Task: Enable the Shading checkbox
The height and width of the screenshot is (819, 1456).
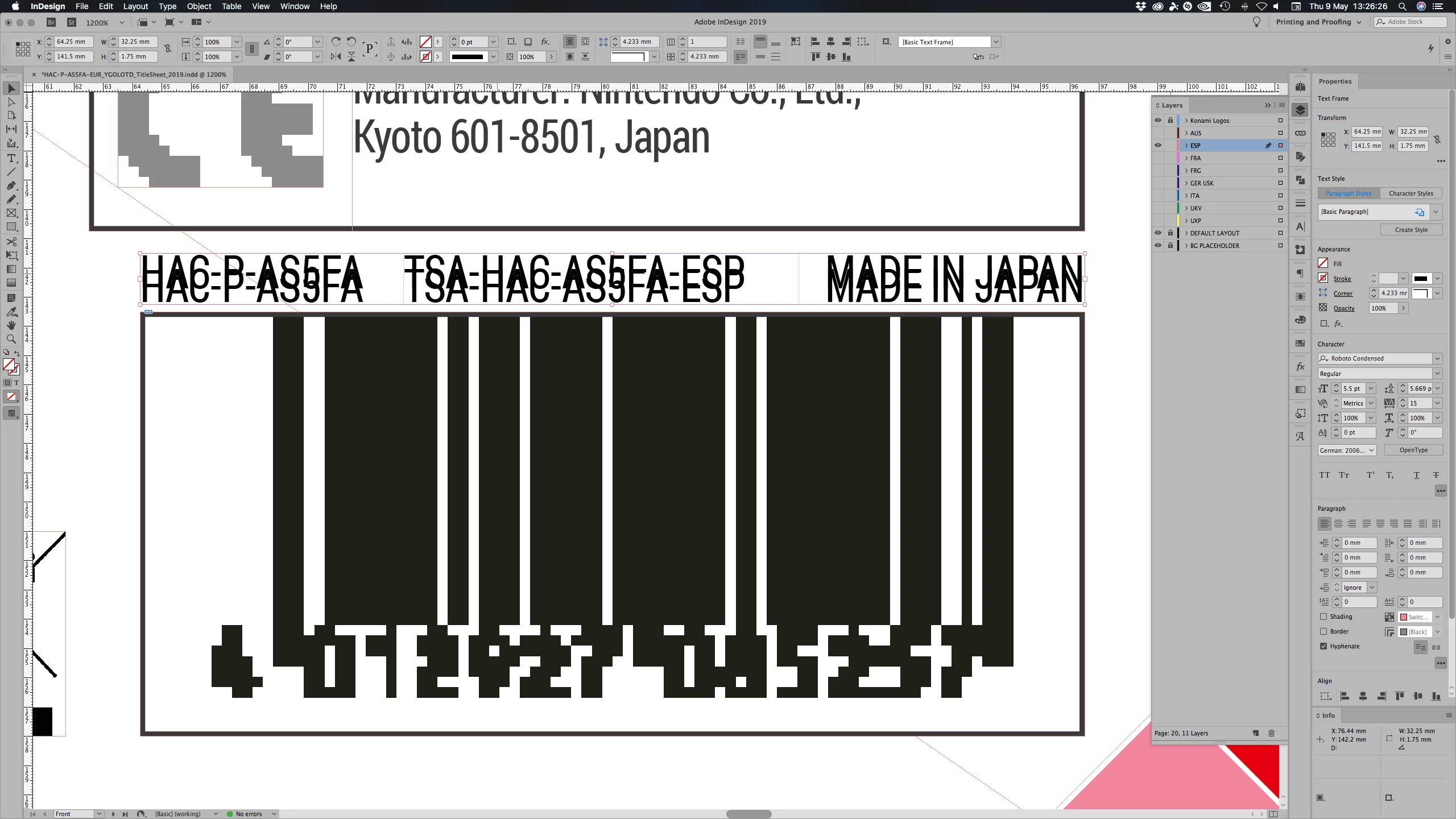Action: pyautogui.click(x=1323, y=617)
